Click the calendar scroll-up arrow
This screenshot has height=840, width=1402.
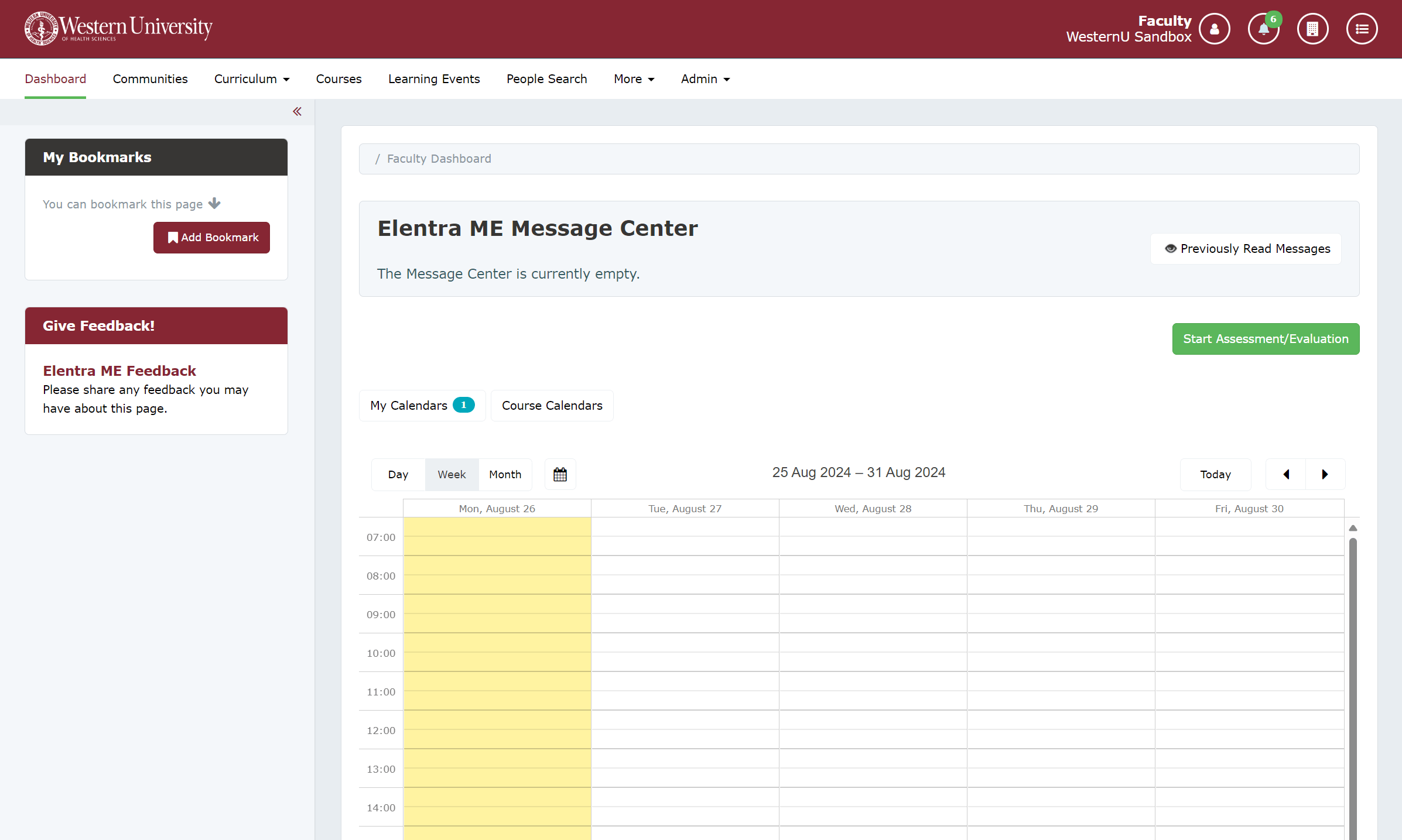point(1353,528)
